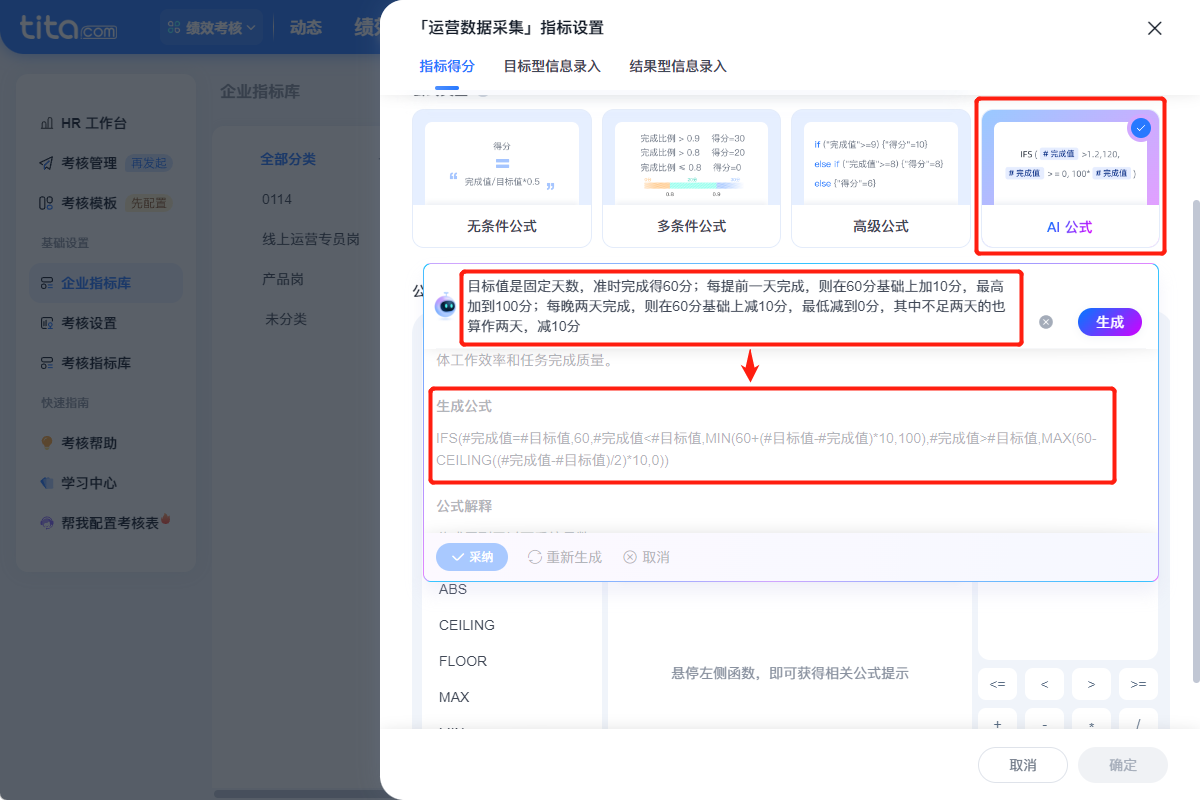
Task: Click the AI robot avatar icon
Action: [x=445, y=307]
